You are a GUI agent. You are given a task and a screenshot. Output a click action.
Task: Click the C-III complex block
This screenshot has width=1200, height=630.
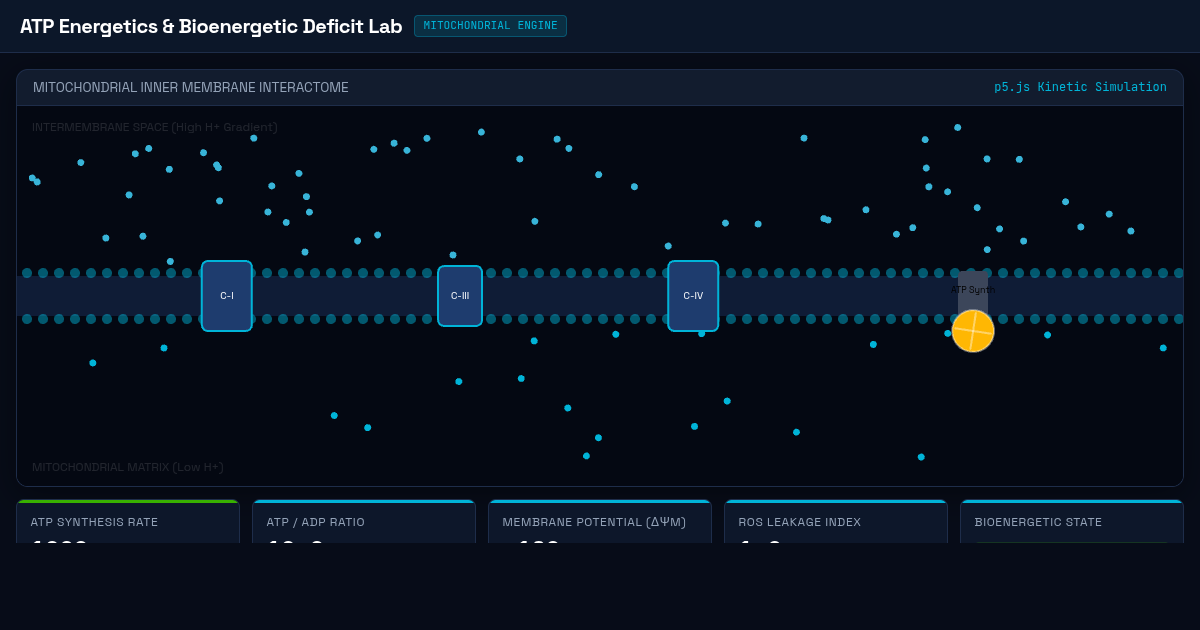(460, 296)
